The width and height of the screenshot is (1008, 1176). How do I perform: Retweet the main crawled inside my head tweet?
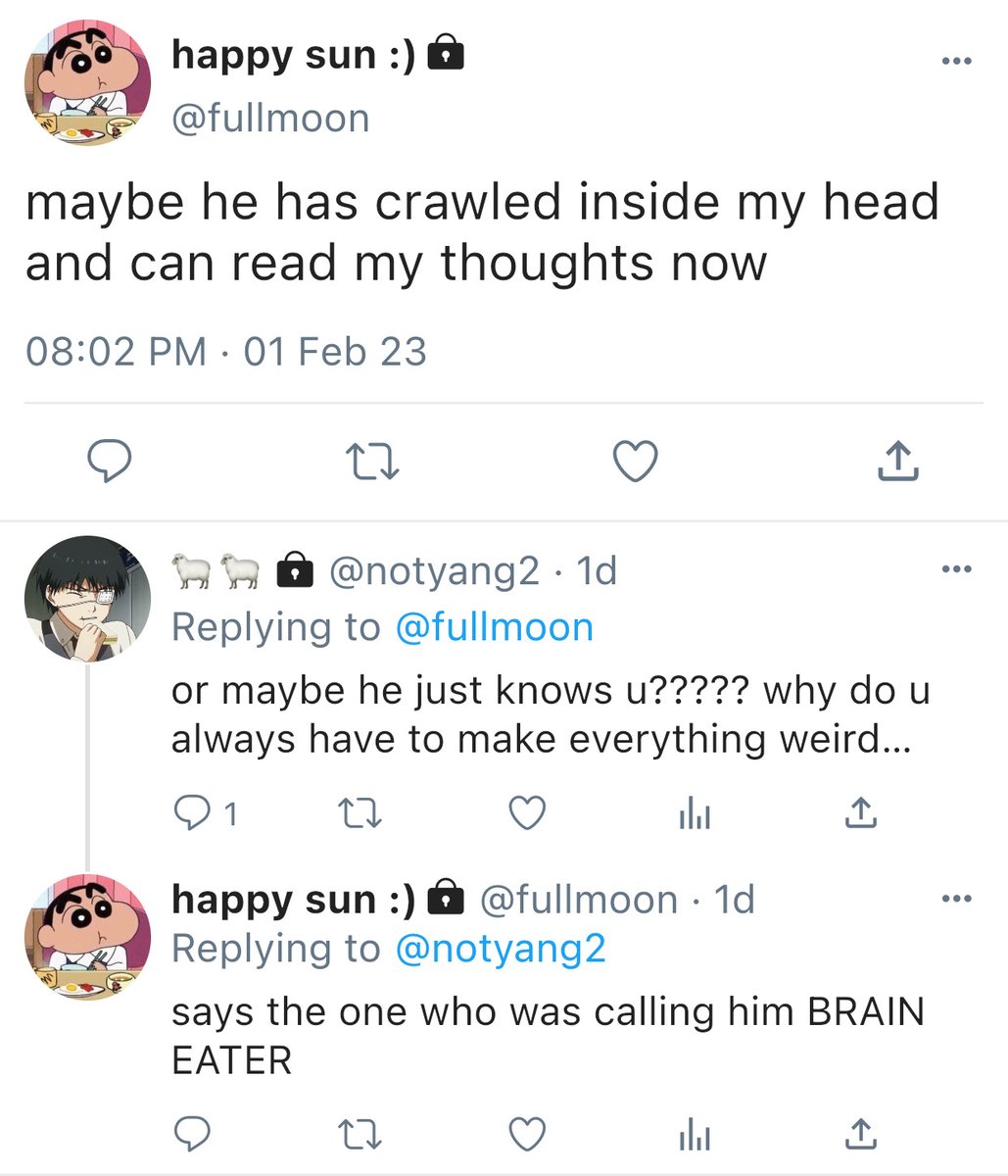(375, 461)
